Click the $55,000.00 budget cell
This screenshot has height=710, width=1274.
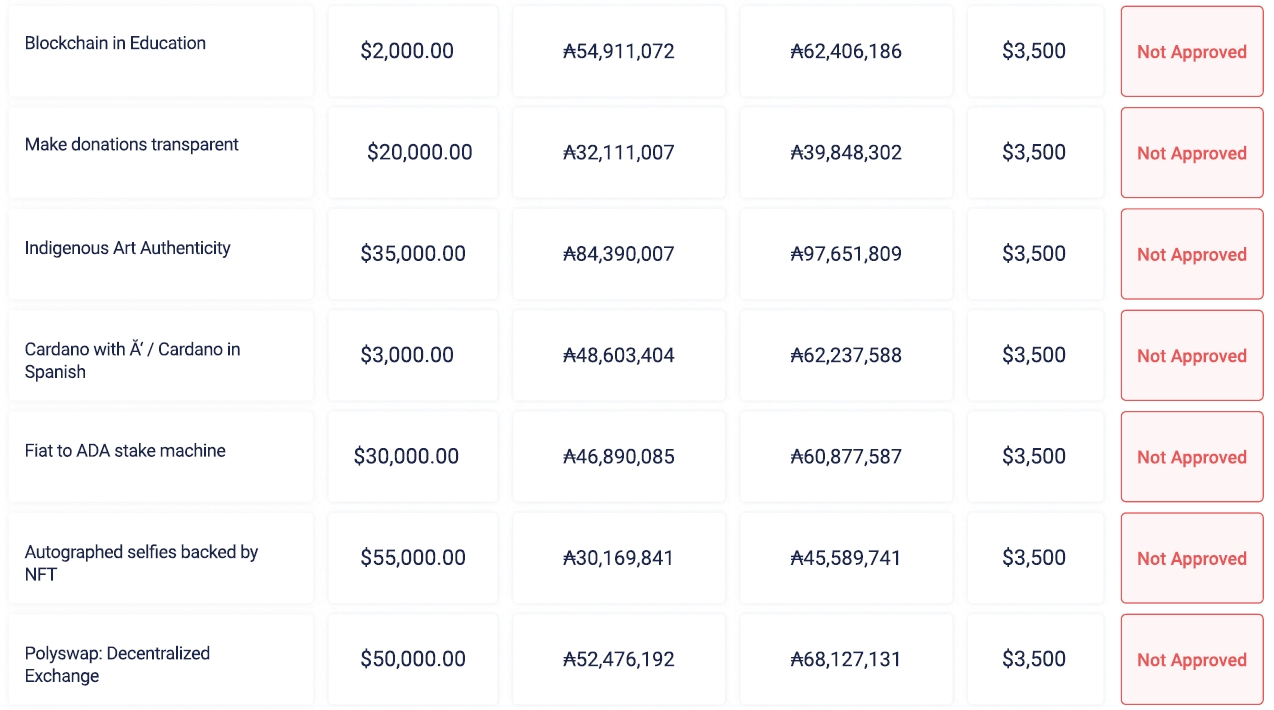(x=413, y=558)
